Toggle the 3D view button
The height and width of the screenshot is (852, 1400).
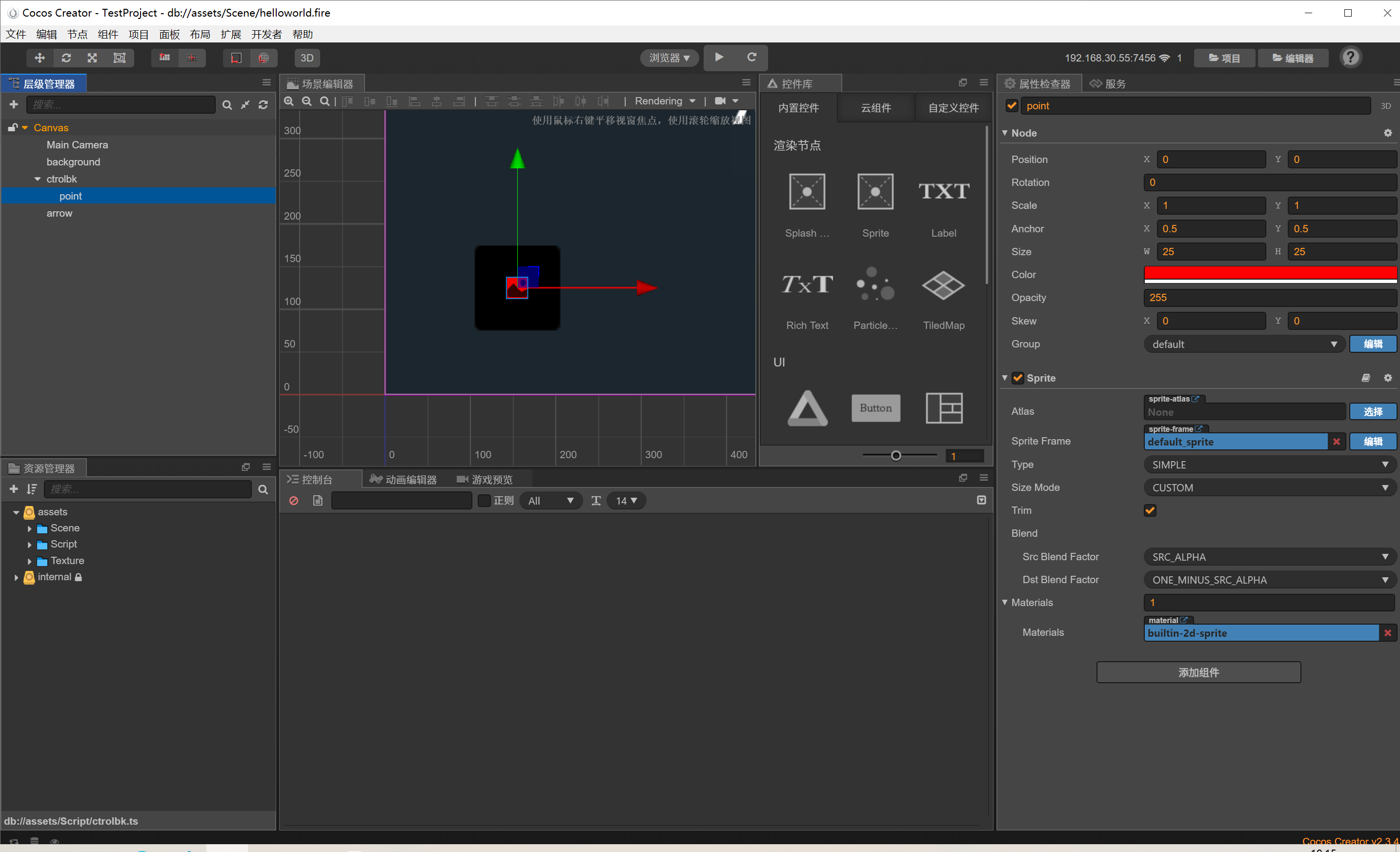click(x=307, y=58)
